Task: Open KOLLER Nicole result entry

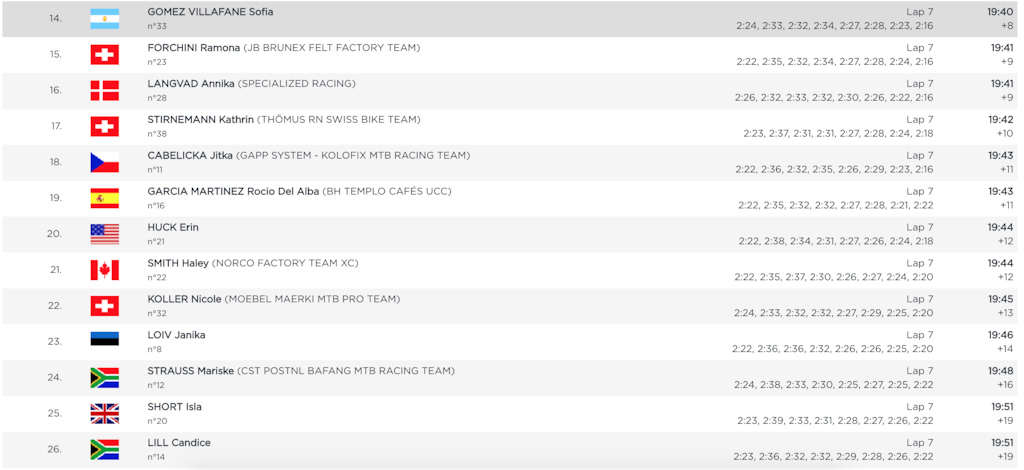Action: point(184,299)
